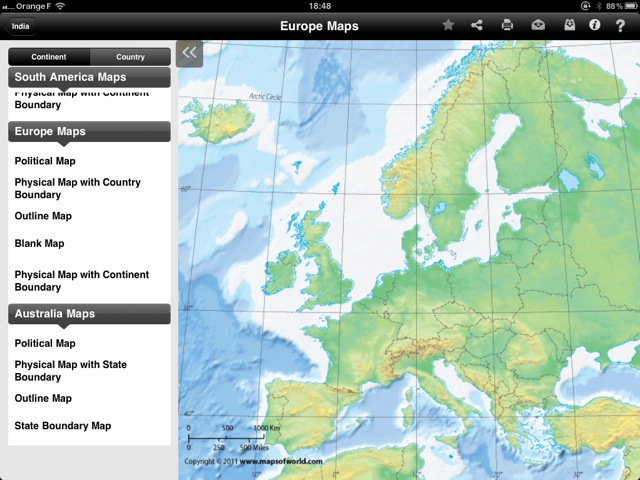Open the share icon in toolbar

coord(477,25)
